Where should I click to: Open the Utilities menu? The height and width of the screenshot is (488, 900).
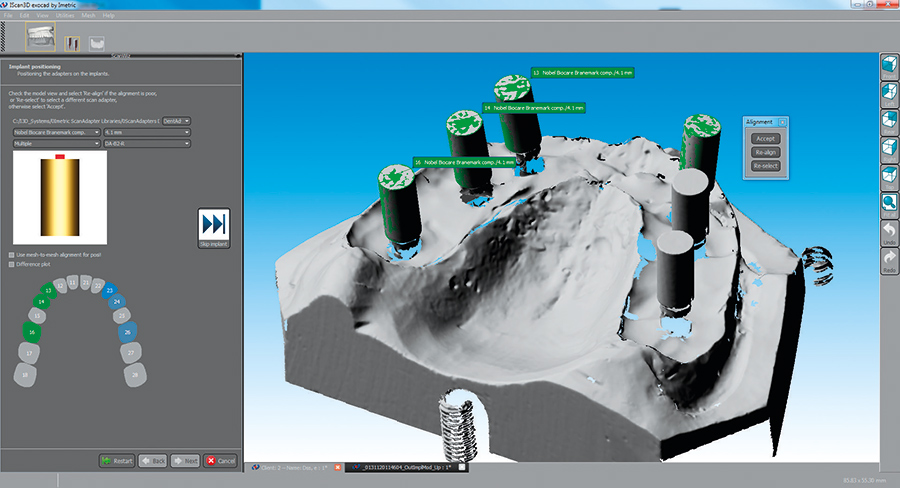[65, 16]
